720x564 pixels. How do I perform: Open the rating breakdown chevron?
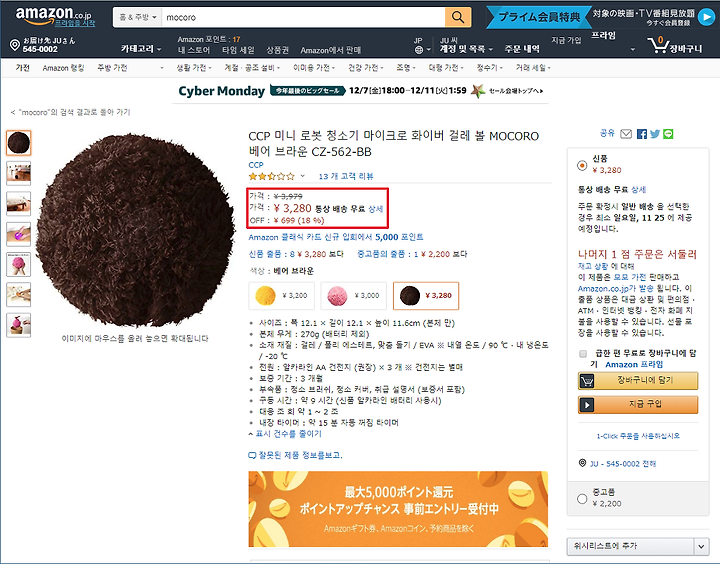point(303,176)
